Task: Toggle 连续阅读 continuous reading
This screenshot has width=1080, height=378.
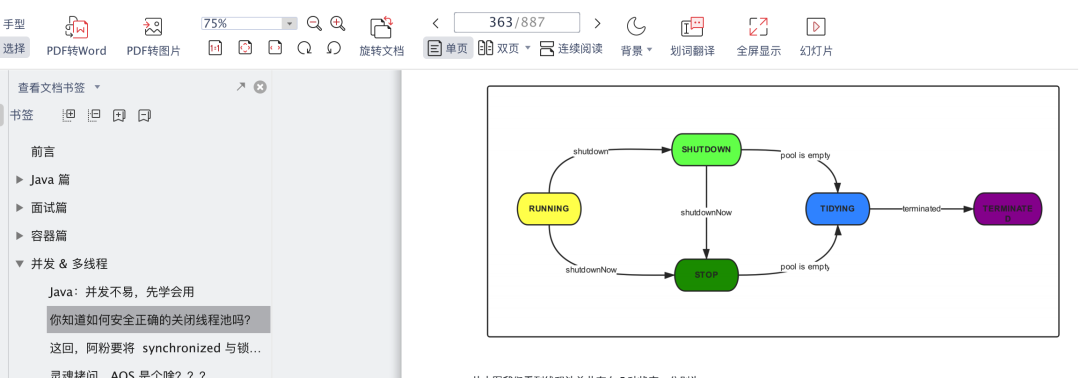Action: (x=571, y=48)
